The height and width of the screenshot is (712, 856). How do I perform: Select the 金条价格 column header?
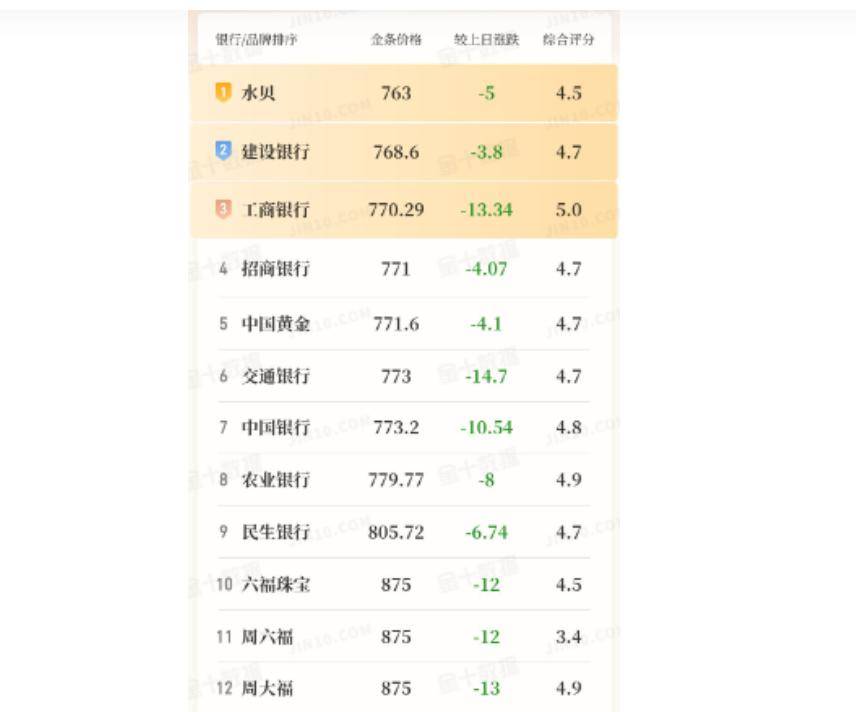pyautogui.click(x=396, y=39)
